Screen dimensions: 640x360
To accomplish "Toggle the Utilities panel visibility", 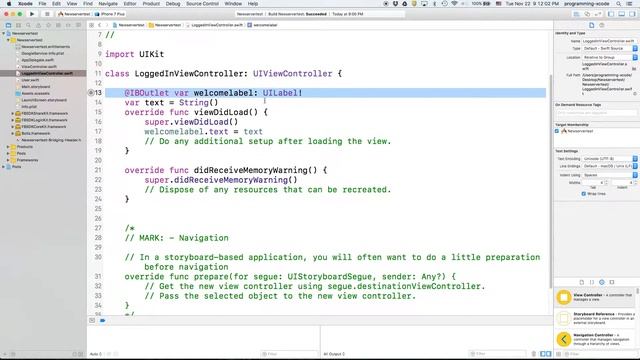I will pyautogui.click(x=632, y=14).
